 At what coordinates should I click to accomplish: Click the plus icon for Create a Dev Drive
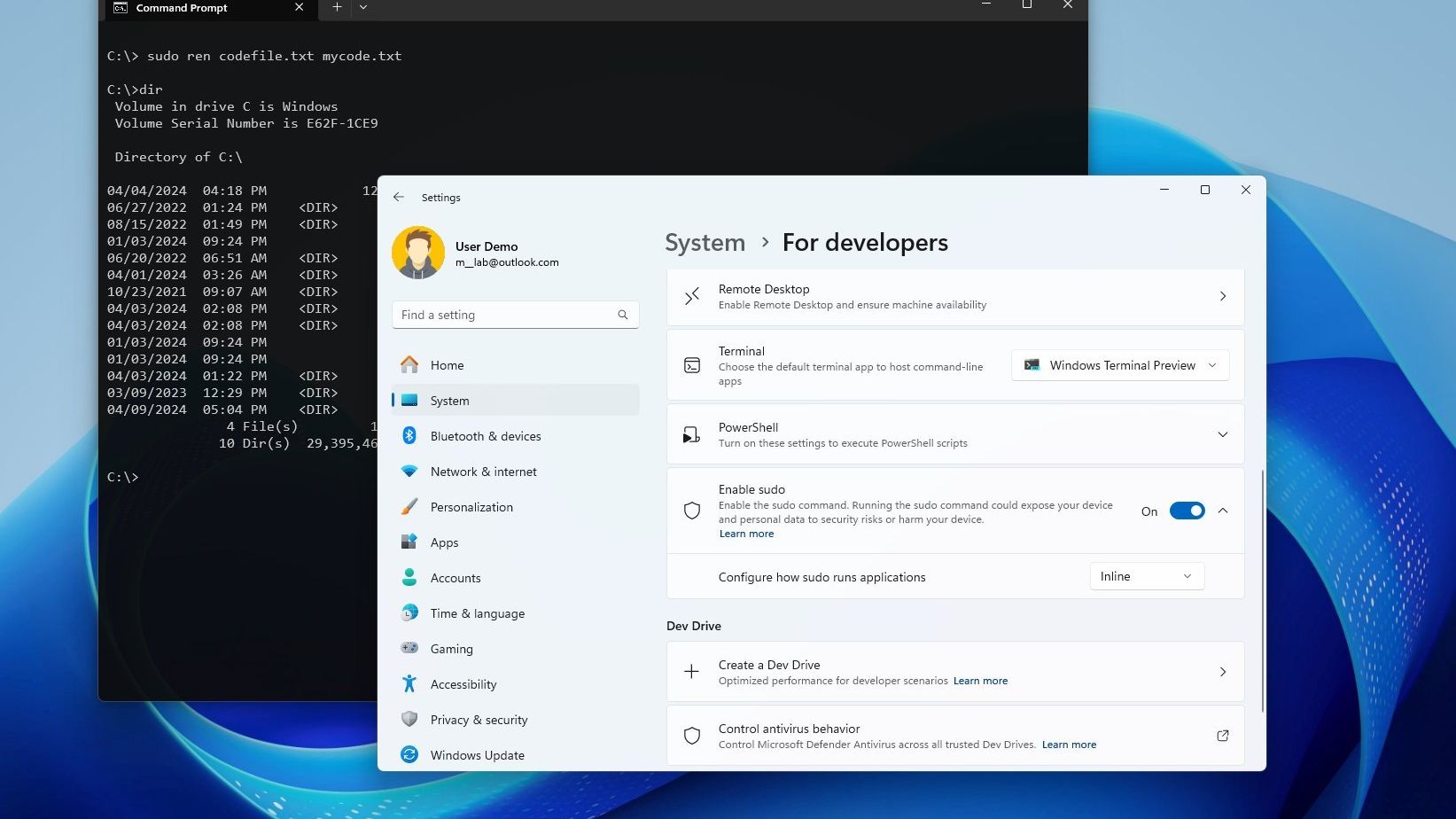tap(691, 672)
